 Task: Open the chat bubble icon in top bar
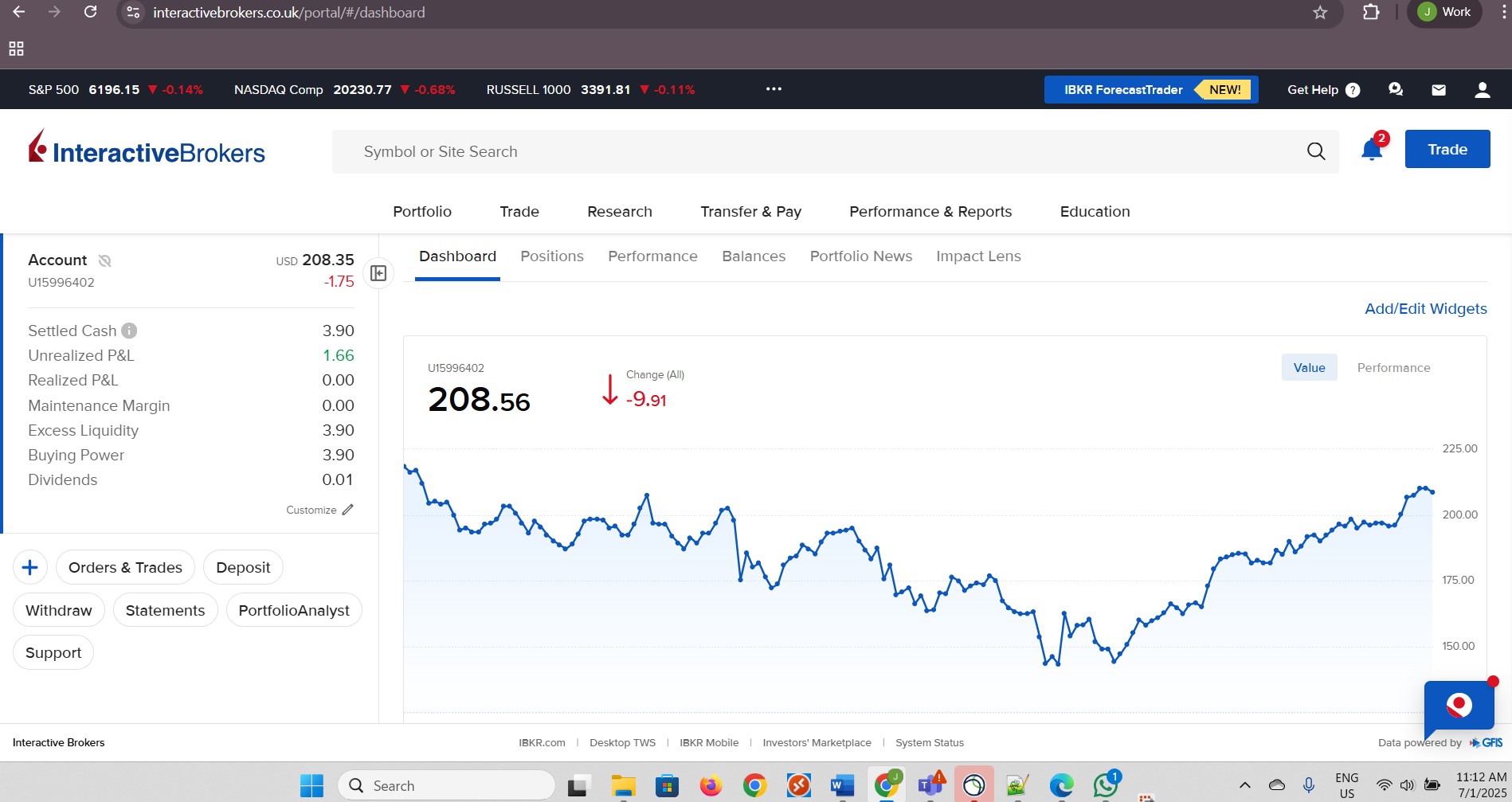tap(1396, 90)
